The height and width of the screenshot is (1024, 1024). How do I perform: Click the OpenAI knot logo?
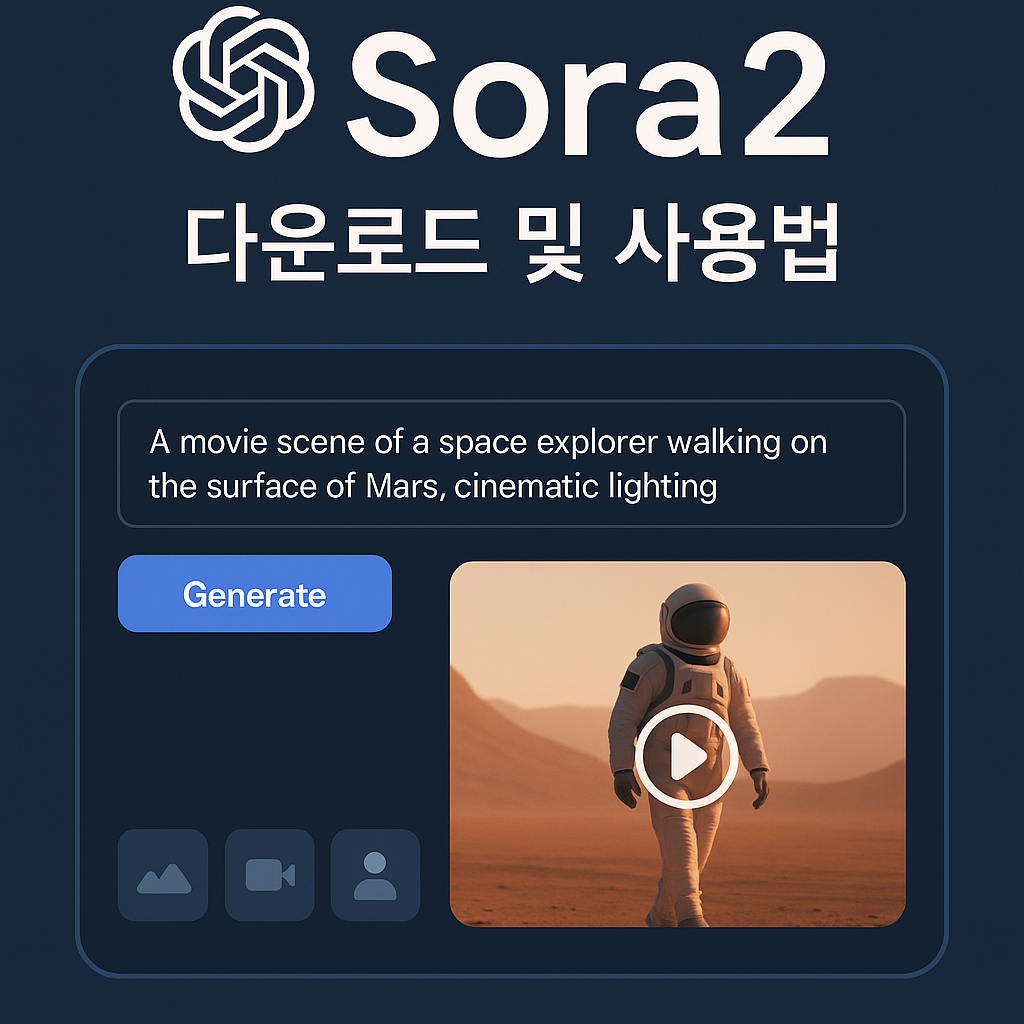pyautogui.click(x=243, y=79)
